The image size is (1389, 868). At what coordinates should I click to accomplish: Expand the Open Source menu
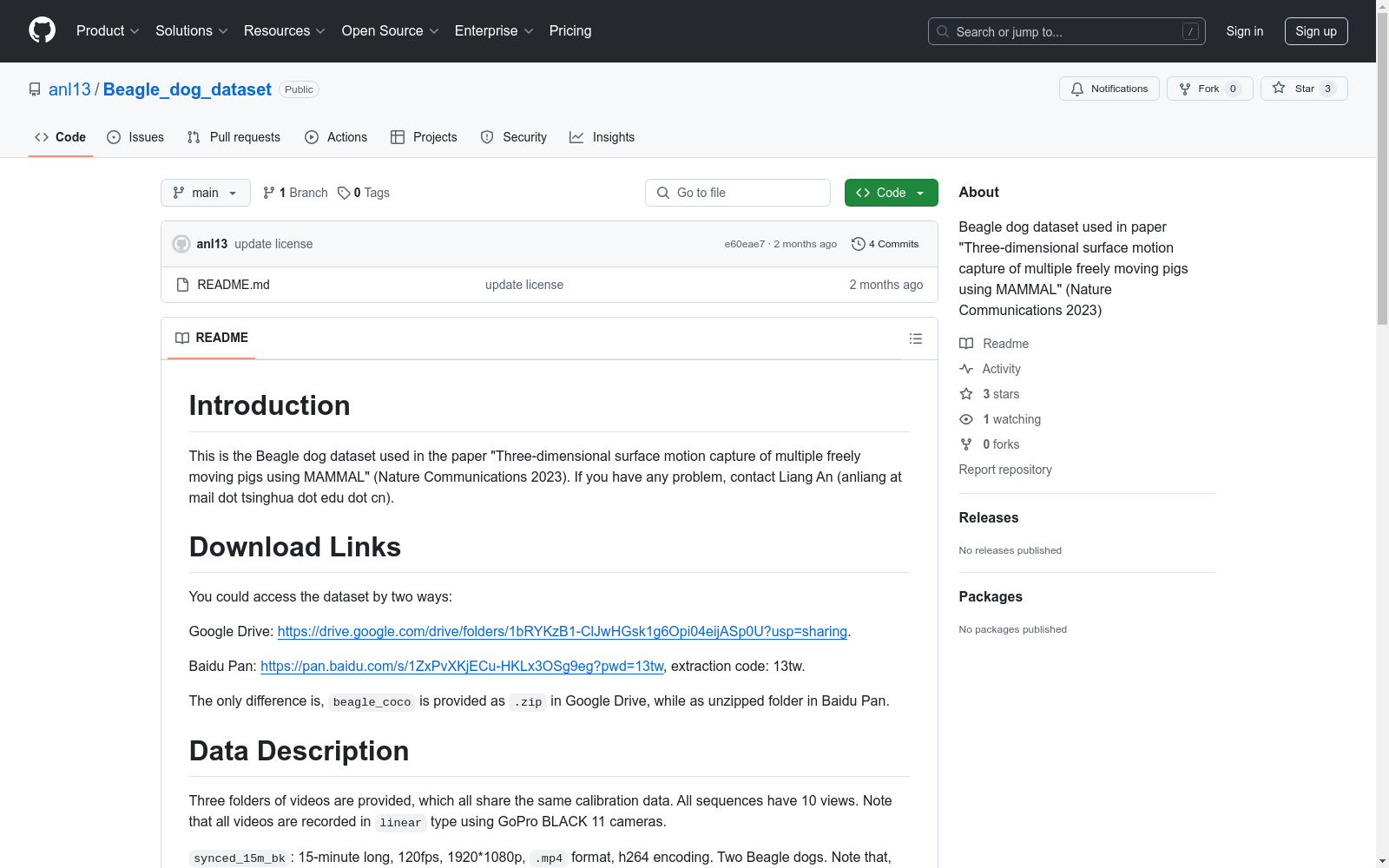pos(391,31)
